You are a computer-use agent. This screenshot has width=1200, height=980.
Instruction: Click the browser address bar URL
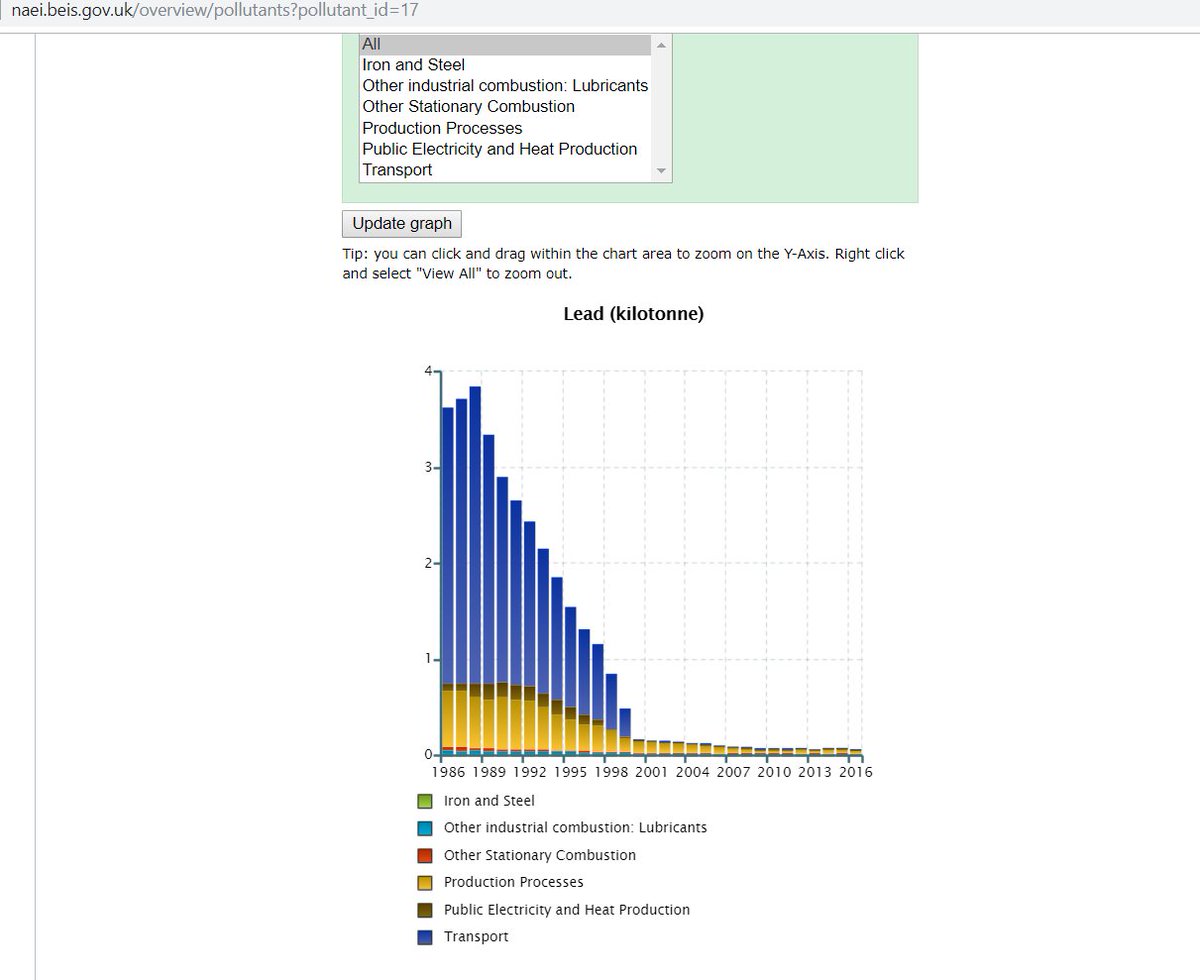click(x=214, y=9)
